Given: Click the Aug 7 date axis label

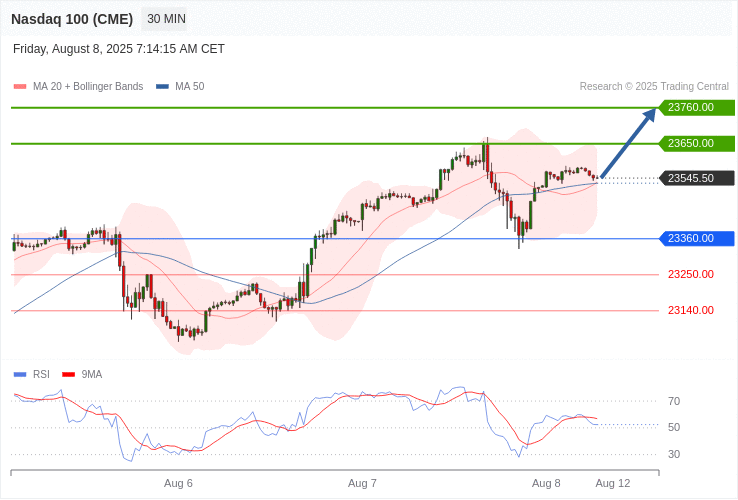Looking at the screenshot, I should click(x=362, y=484).
